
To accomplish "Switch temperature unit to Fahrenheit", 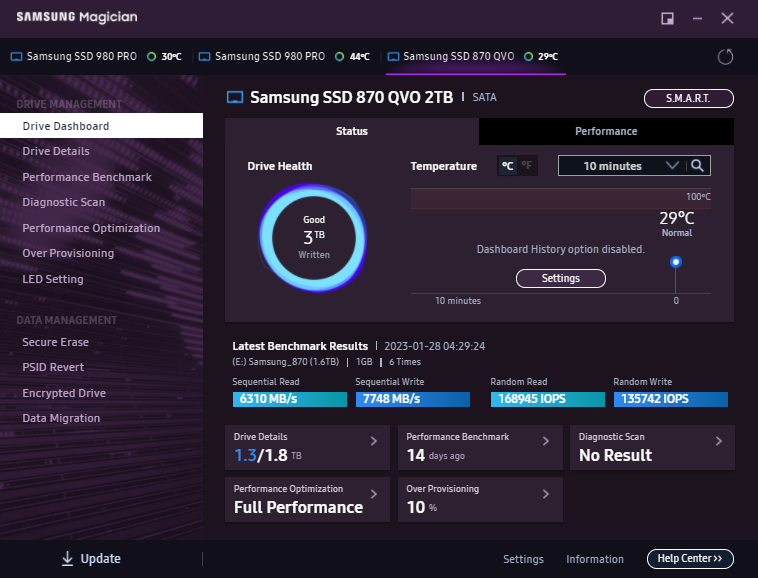I will pyautogui.click(x=527, y=166).
